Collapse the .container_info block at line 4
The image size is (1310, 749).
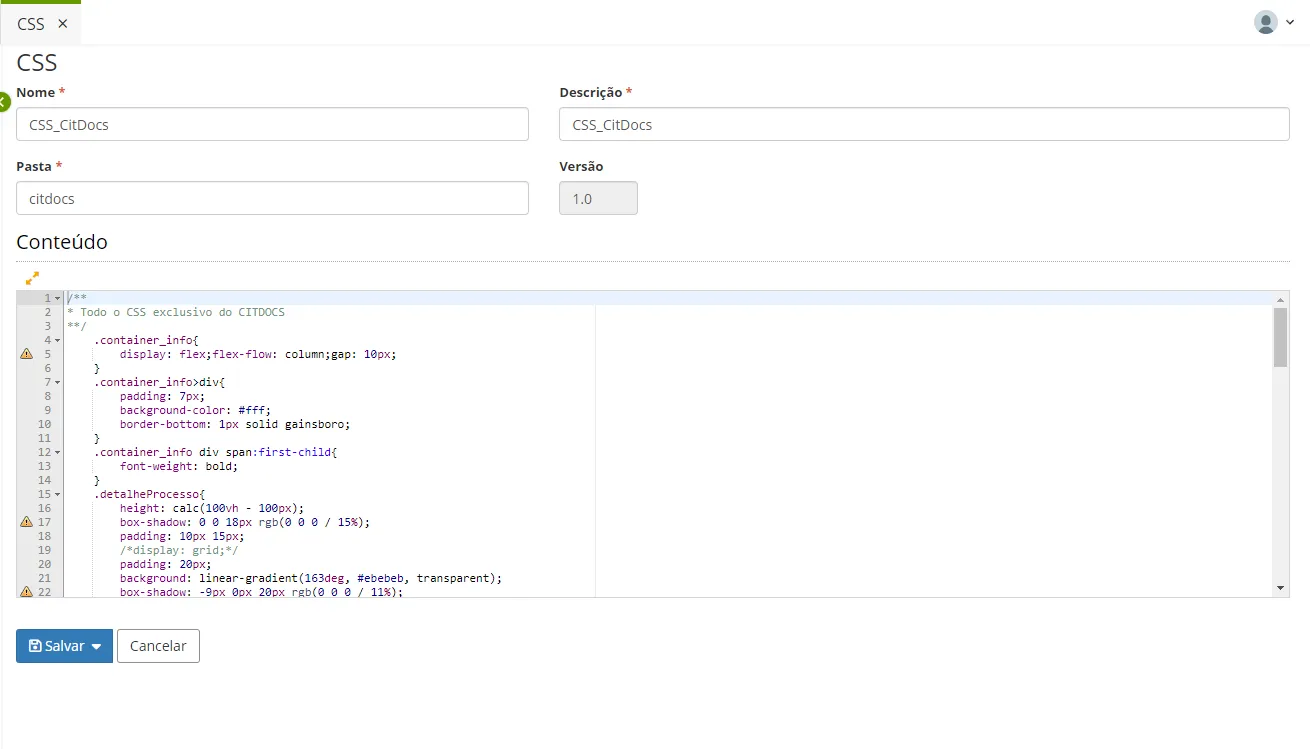pos(57,340)
